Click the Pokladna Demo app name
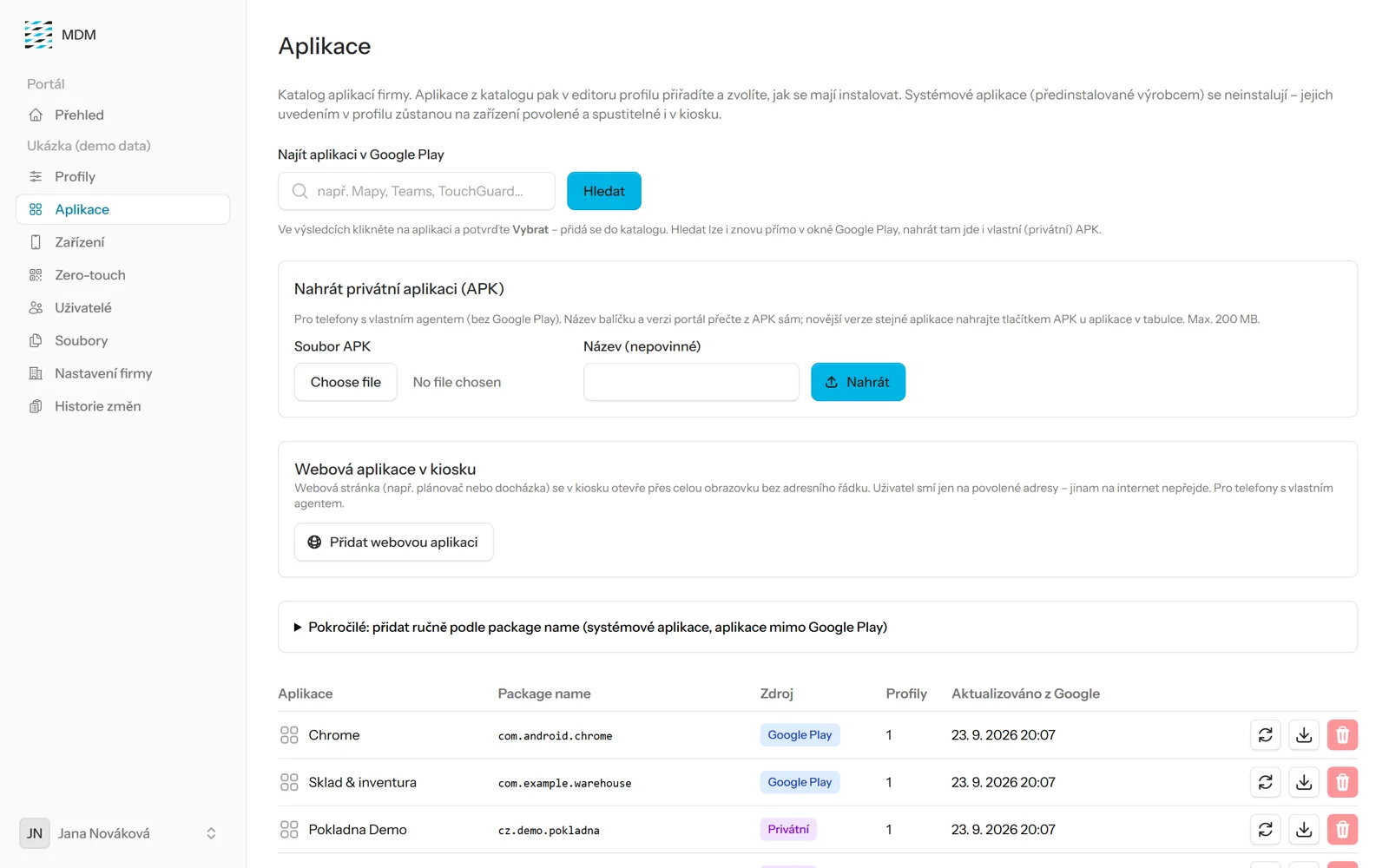This screenshot has width=1389, height=868. 358,830
